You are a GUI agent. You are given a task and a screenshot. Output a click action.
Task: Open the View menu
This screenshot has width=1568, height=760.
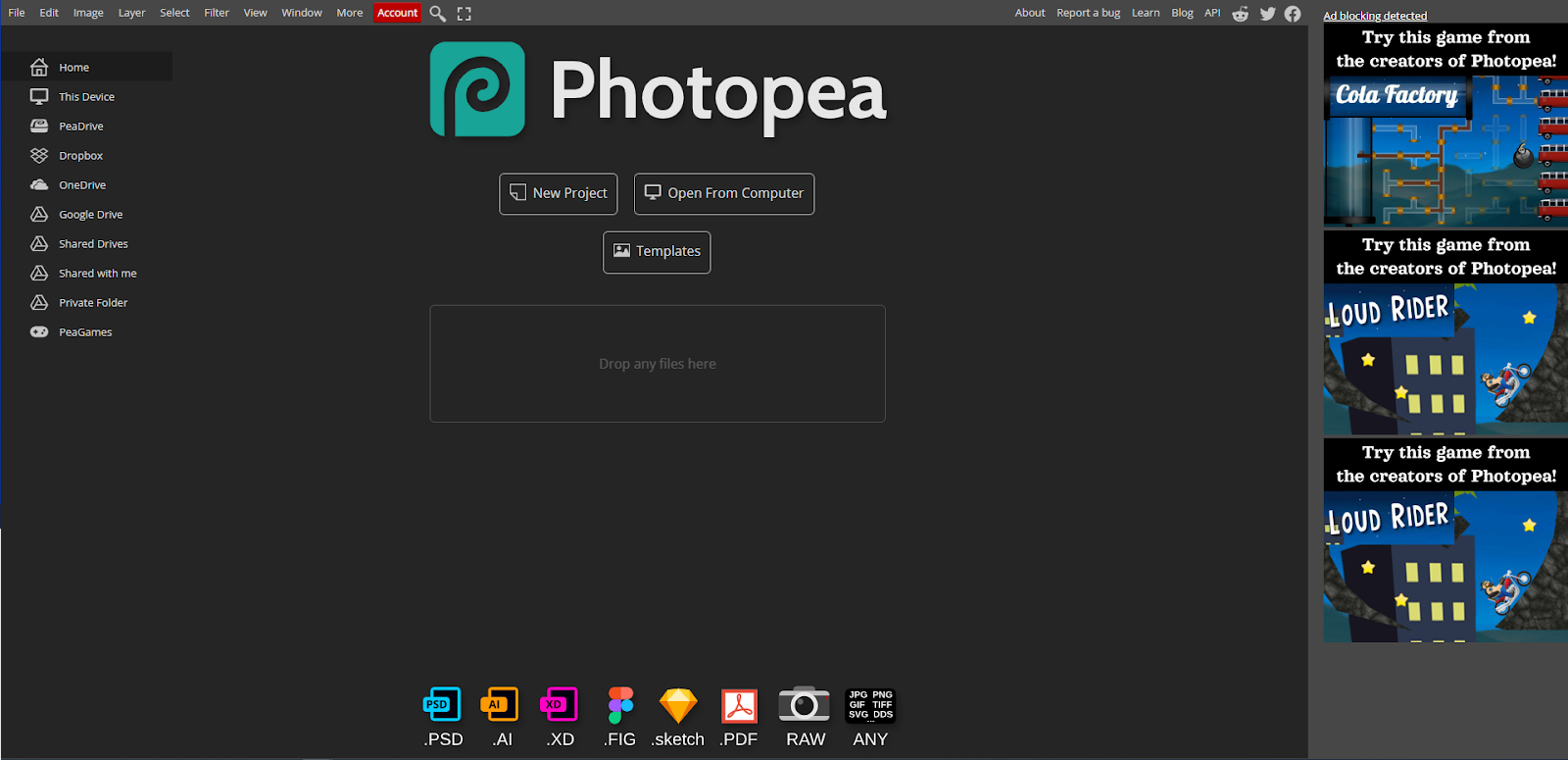255,13
